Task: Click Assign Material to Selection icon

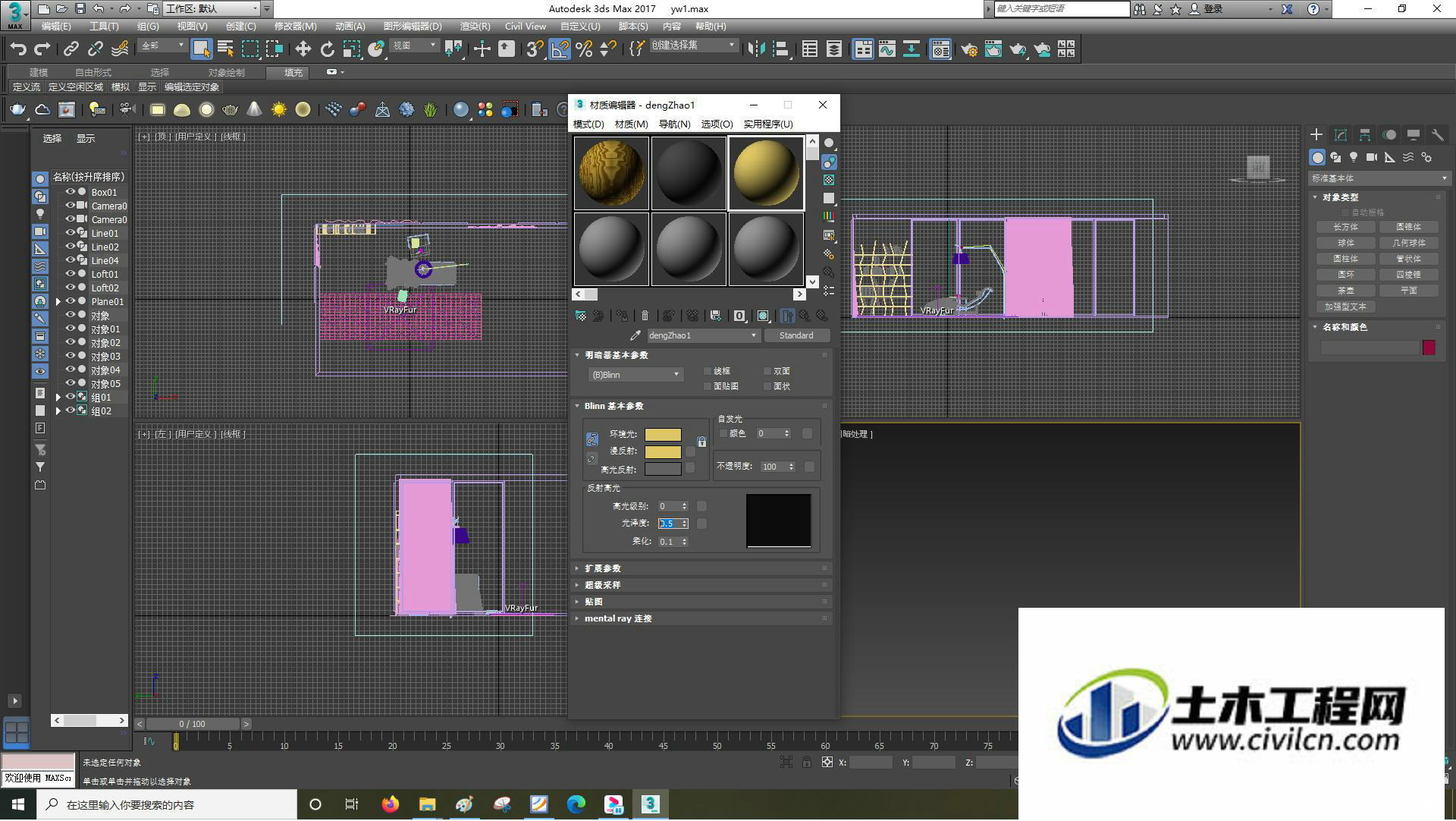Action: pyautogui.click(x=622, y=316)
